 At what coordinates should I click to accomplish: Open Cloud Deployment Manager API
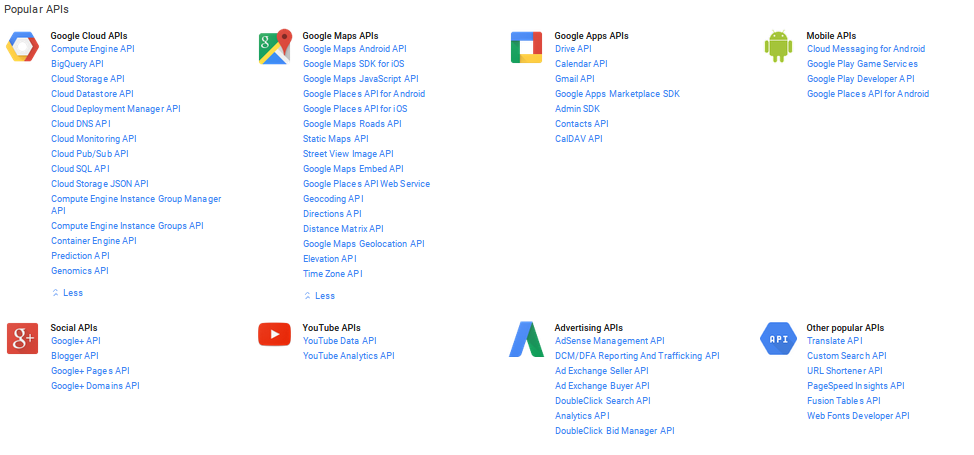coord(116,109)
